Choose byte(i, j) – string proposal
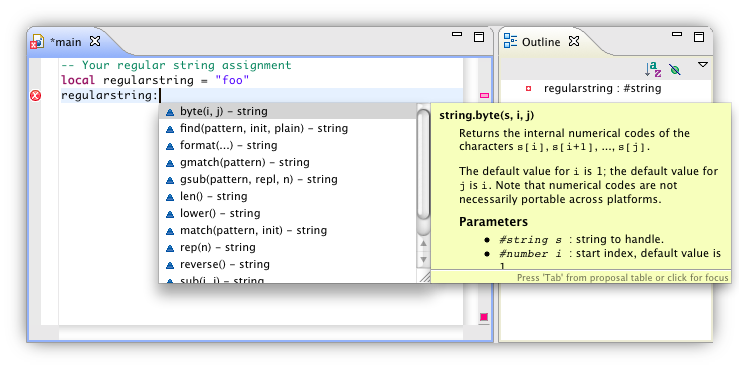This screenshot has width=739, height=369. tap(288, 111)
